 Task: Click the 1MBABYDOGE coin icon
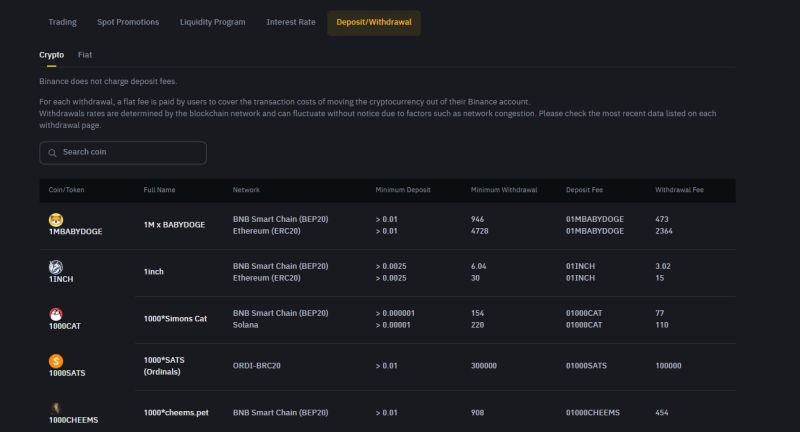point(56,220)
